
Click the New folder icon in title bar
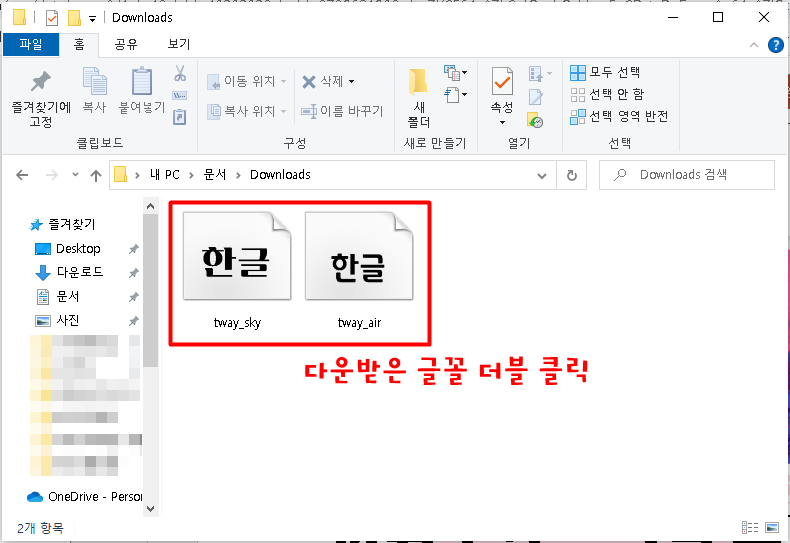(74, 18)
